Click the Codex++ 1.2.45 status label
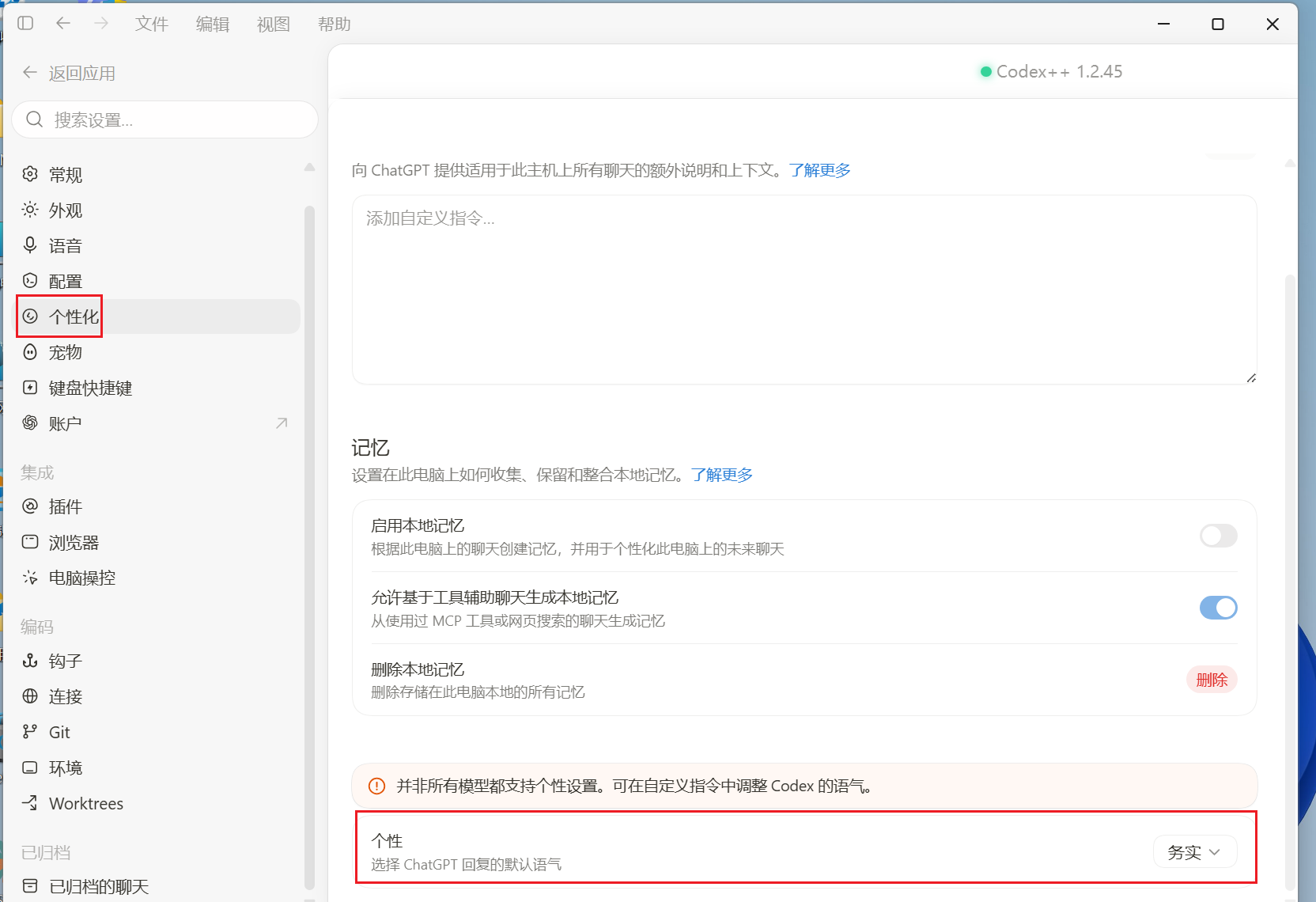 click(1051, 71)
